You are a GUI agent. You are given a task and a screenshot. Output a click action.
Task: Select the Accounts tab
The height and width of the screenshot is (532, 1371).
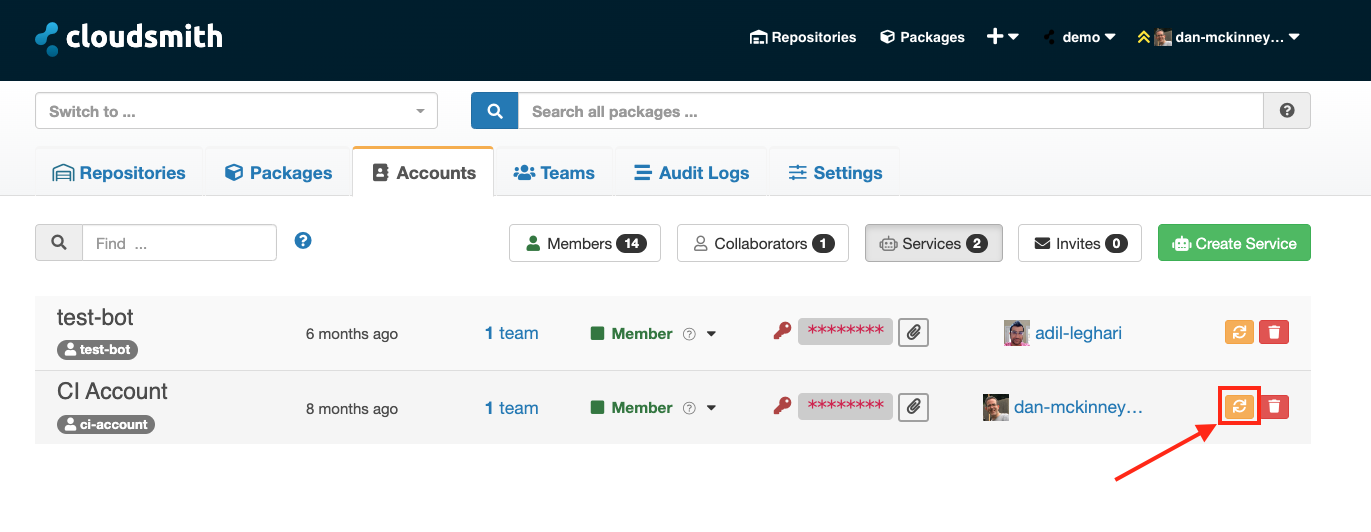(x=423, y=172)
